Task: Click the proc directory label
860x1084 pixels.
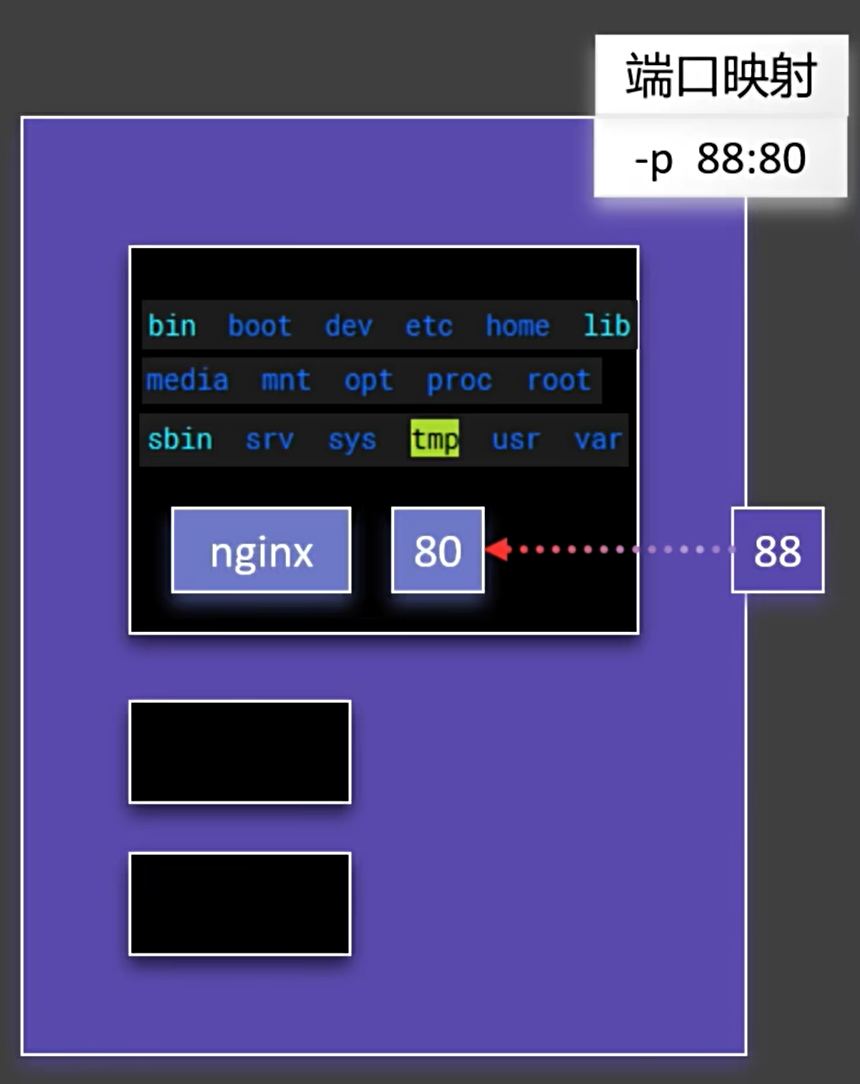Action: (x=459, y=381)
